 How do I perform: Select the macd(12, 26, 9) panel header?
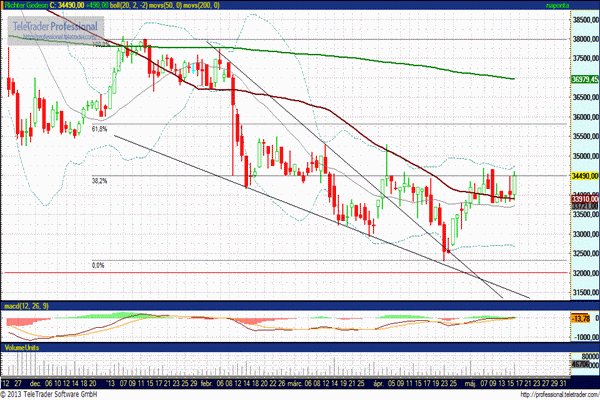[26, 306]
